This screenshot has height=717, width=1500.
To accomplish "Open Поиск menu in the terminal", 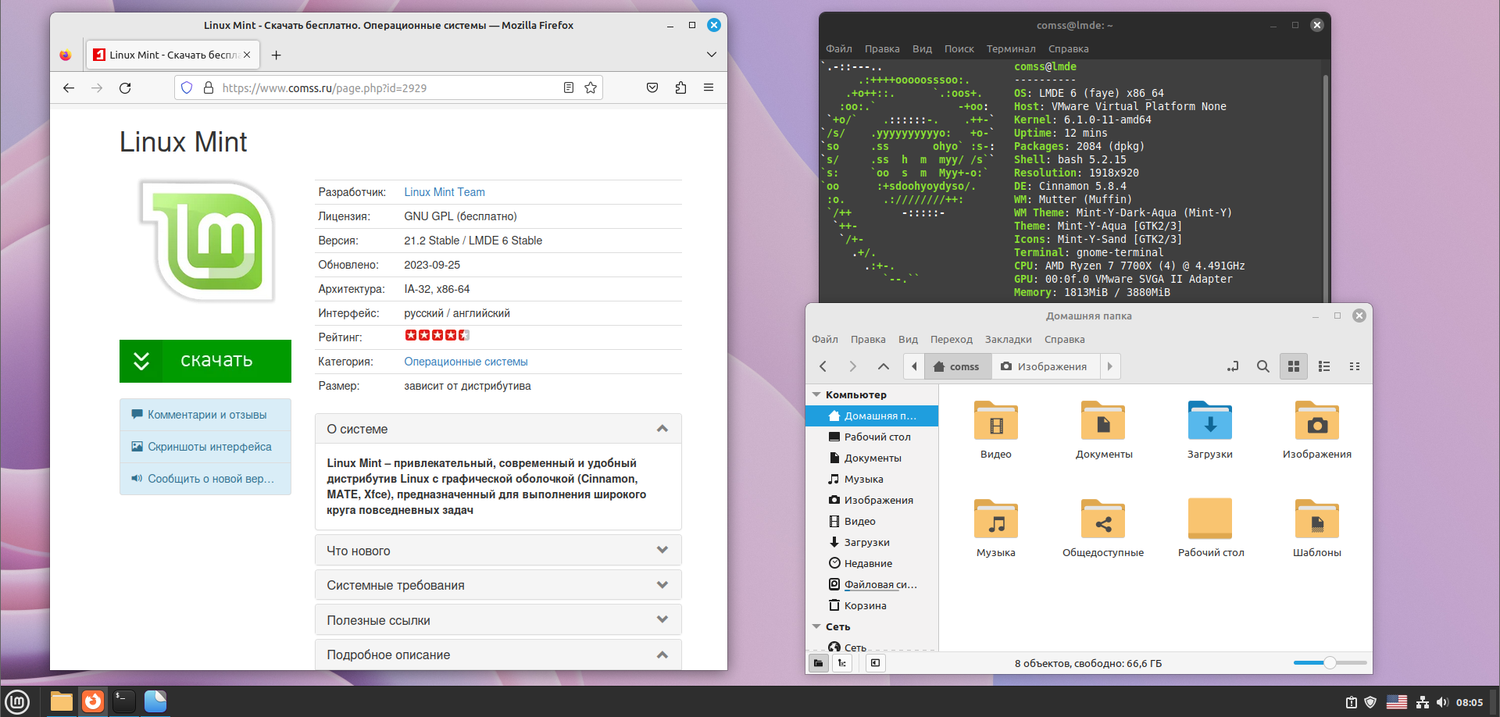I will click(959, 49).
